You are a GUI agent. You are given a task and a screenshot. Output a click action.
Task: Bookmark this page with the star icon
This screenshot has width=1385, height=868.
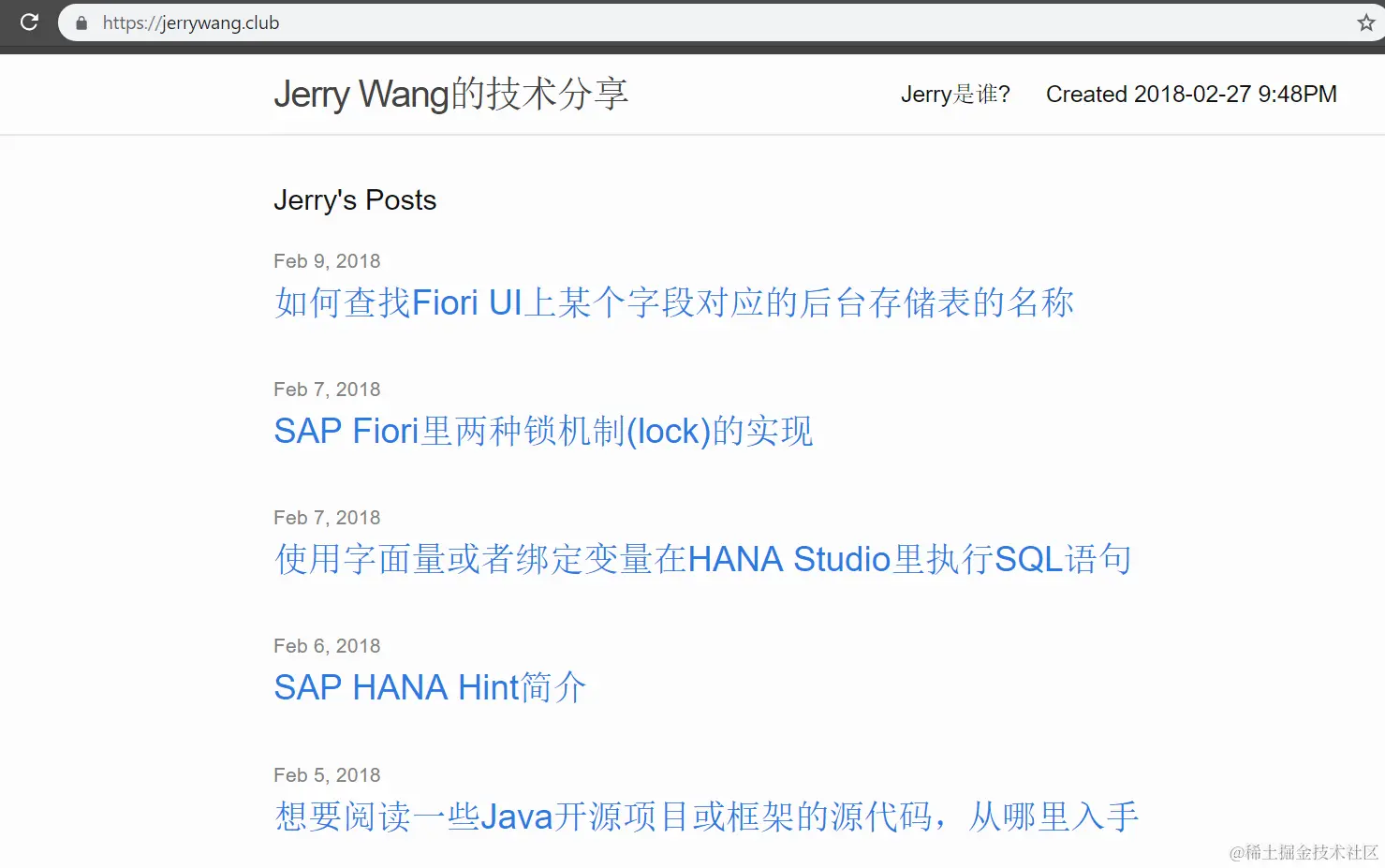[1366, 22]
